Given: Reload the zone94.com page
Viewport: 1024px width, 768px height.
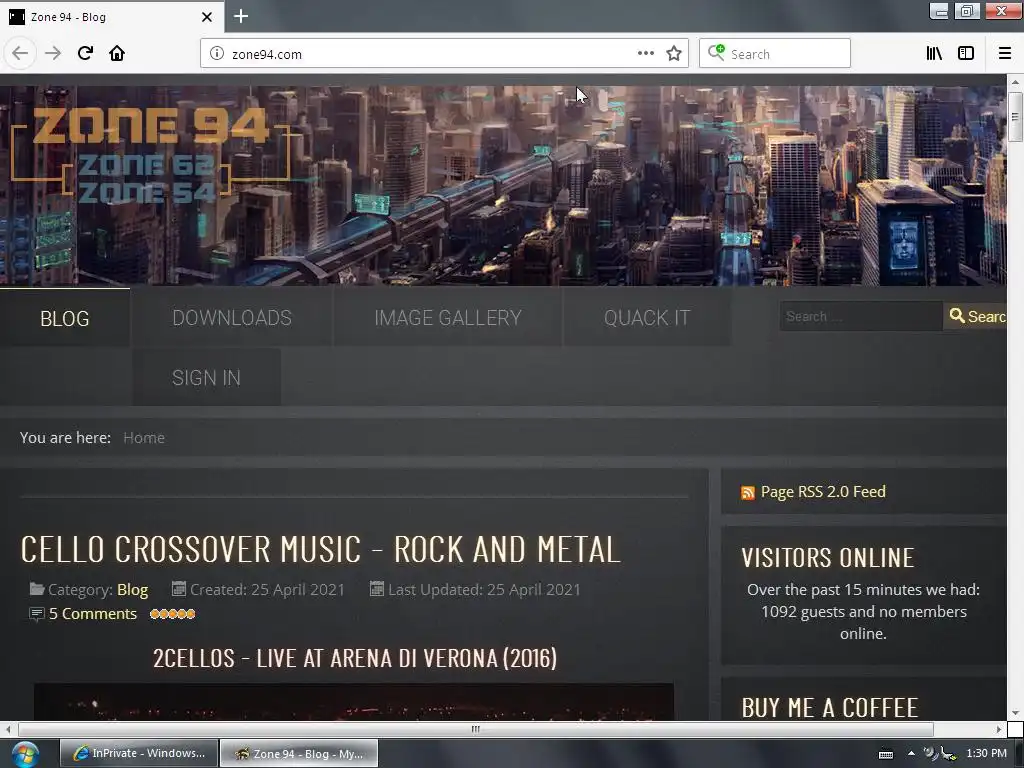Looking at the screenshot, I should click(86, 53).
